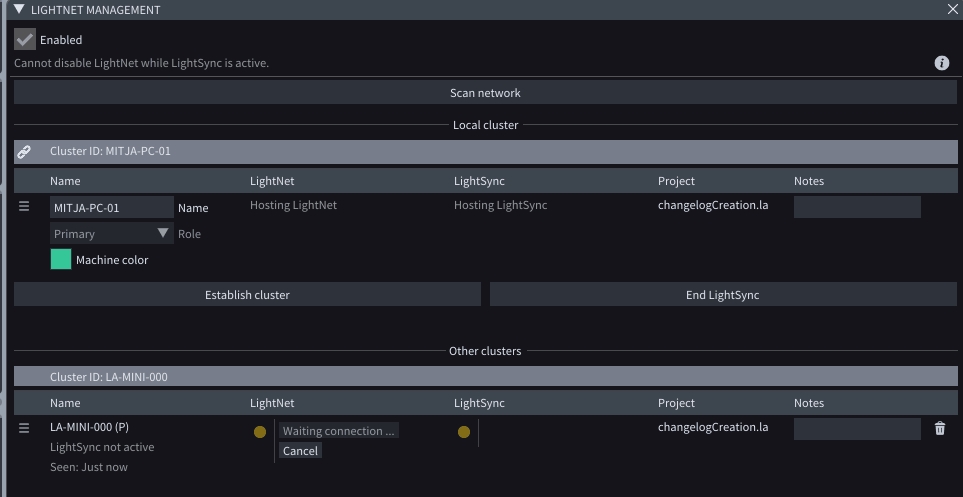This screenshot has height=497, width=963.
Task: Click the Establish cluster button
Action: [247, 295]
